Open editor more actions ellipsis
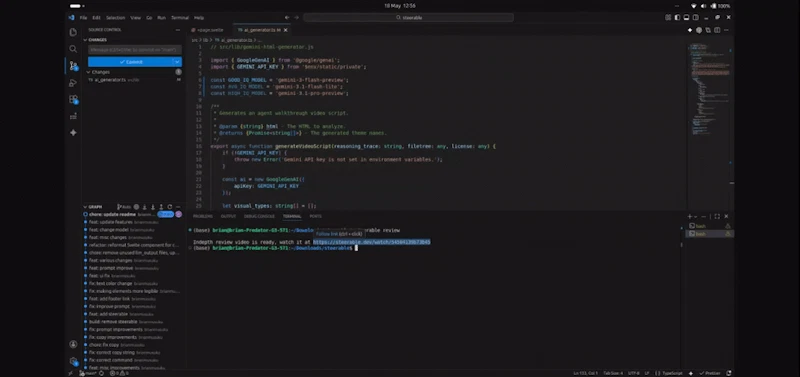Viewport: 800px width, 377px height. [726, 30]
